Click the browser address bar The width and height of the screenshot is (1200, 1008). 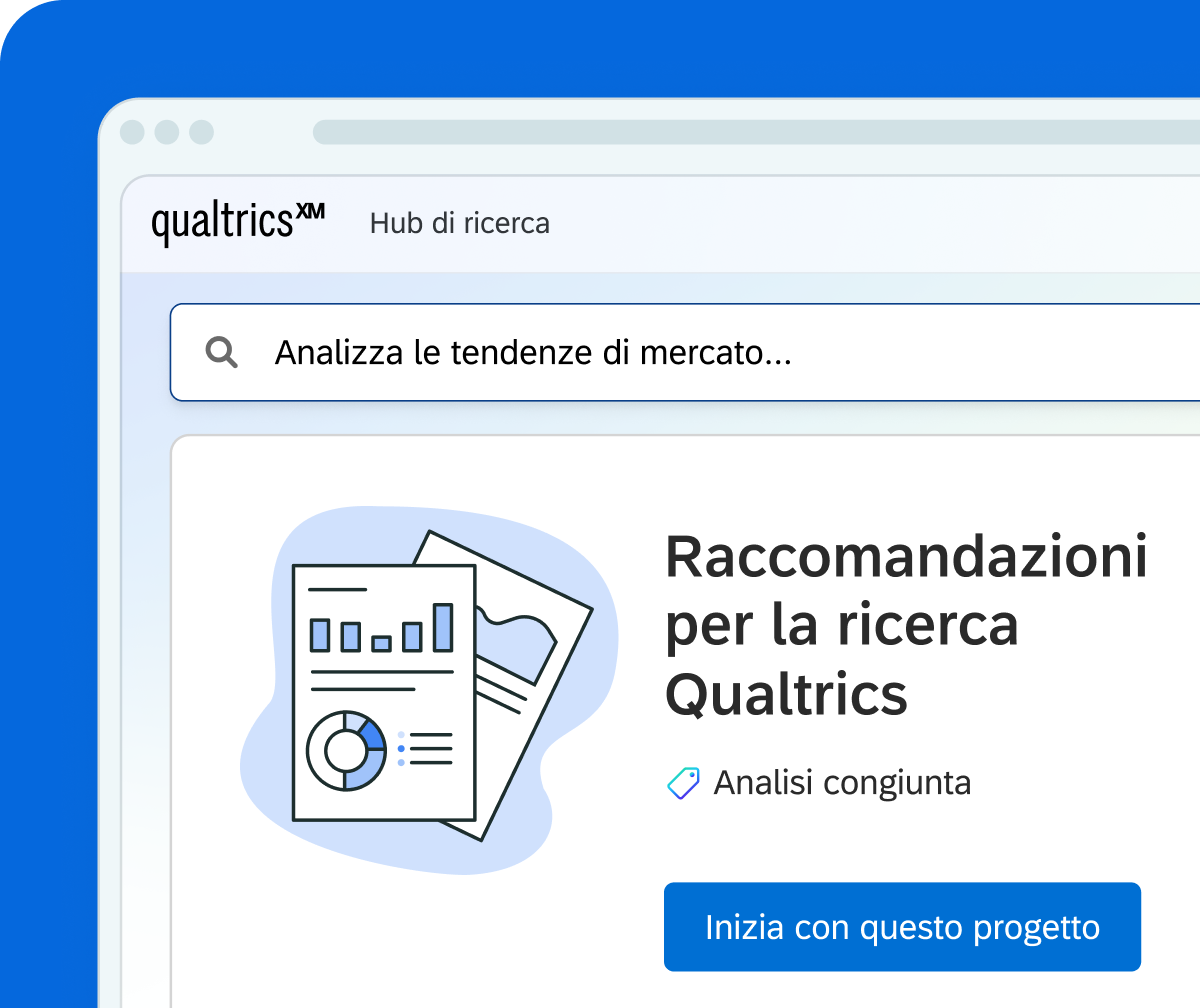(756, 132)
